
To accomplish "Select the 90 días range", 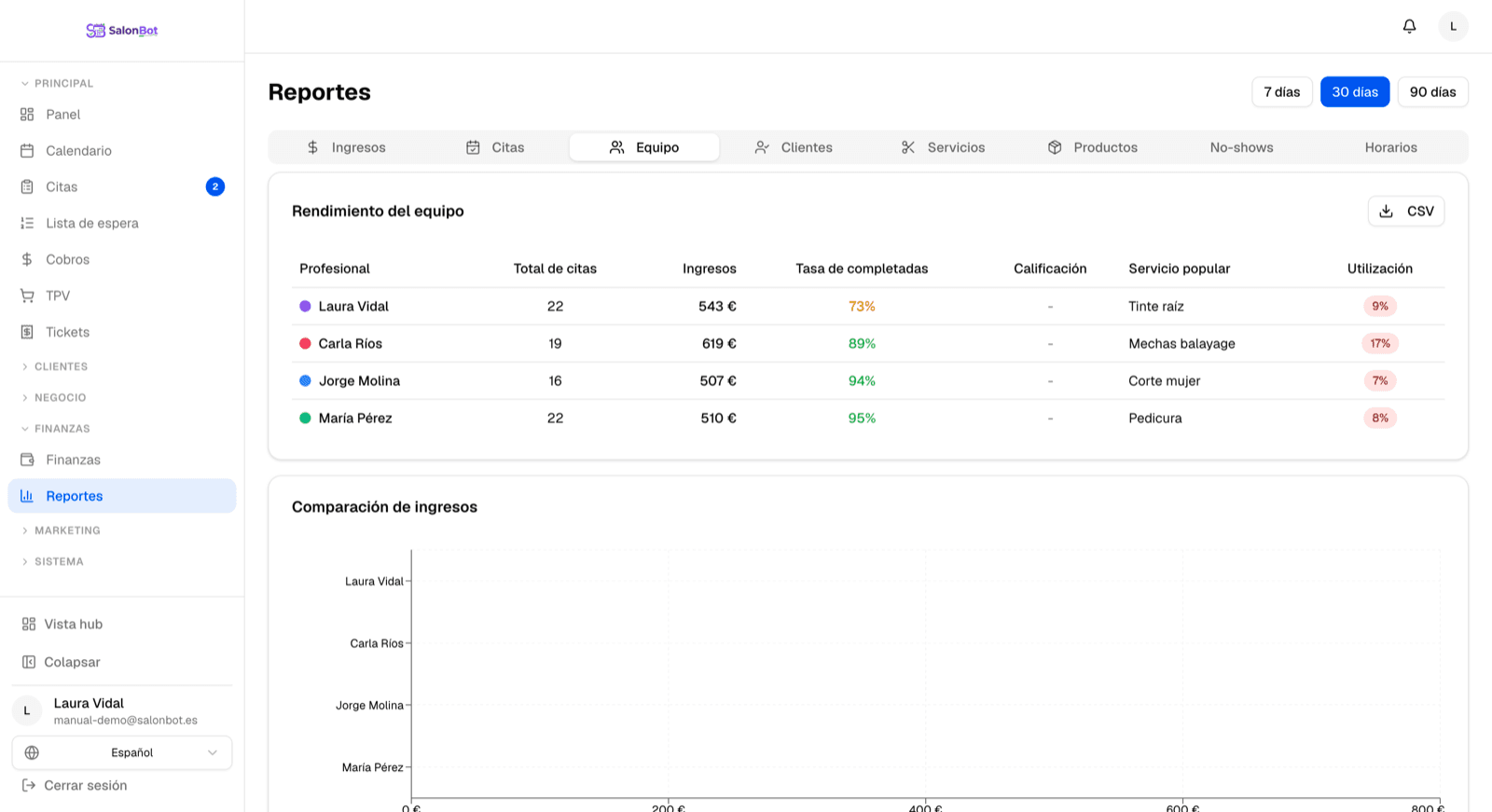I will coord(1433,92).
